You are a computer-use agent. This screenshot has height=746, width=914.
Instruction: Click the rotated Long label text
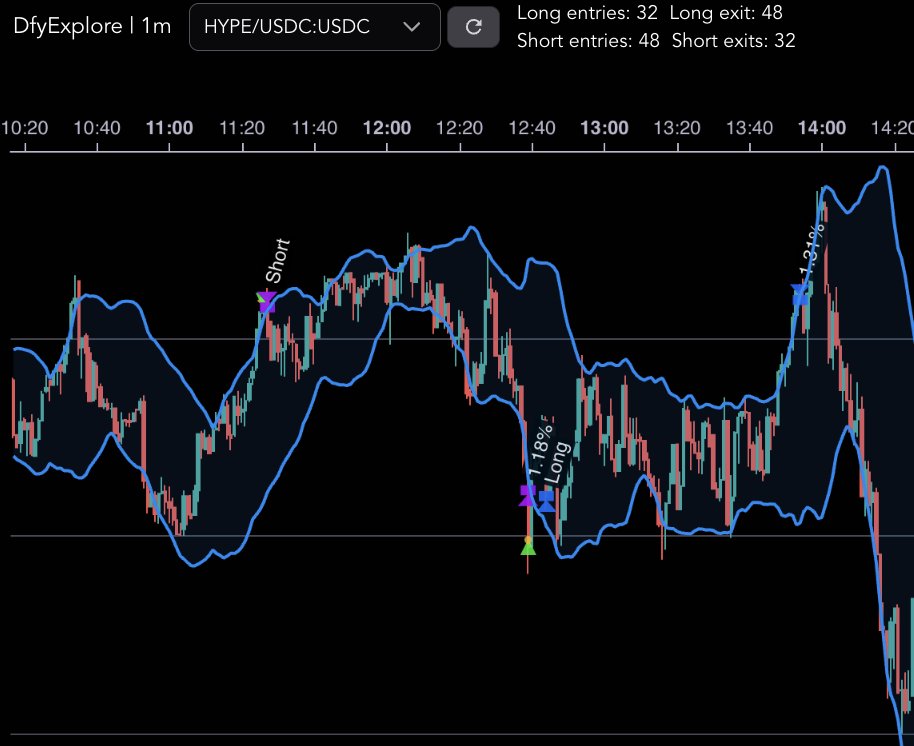(557, 463)
